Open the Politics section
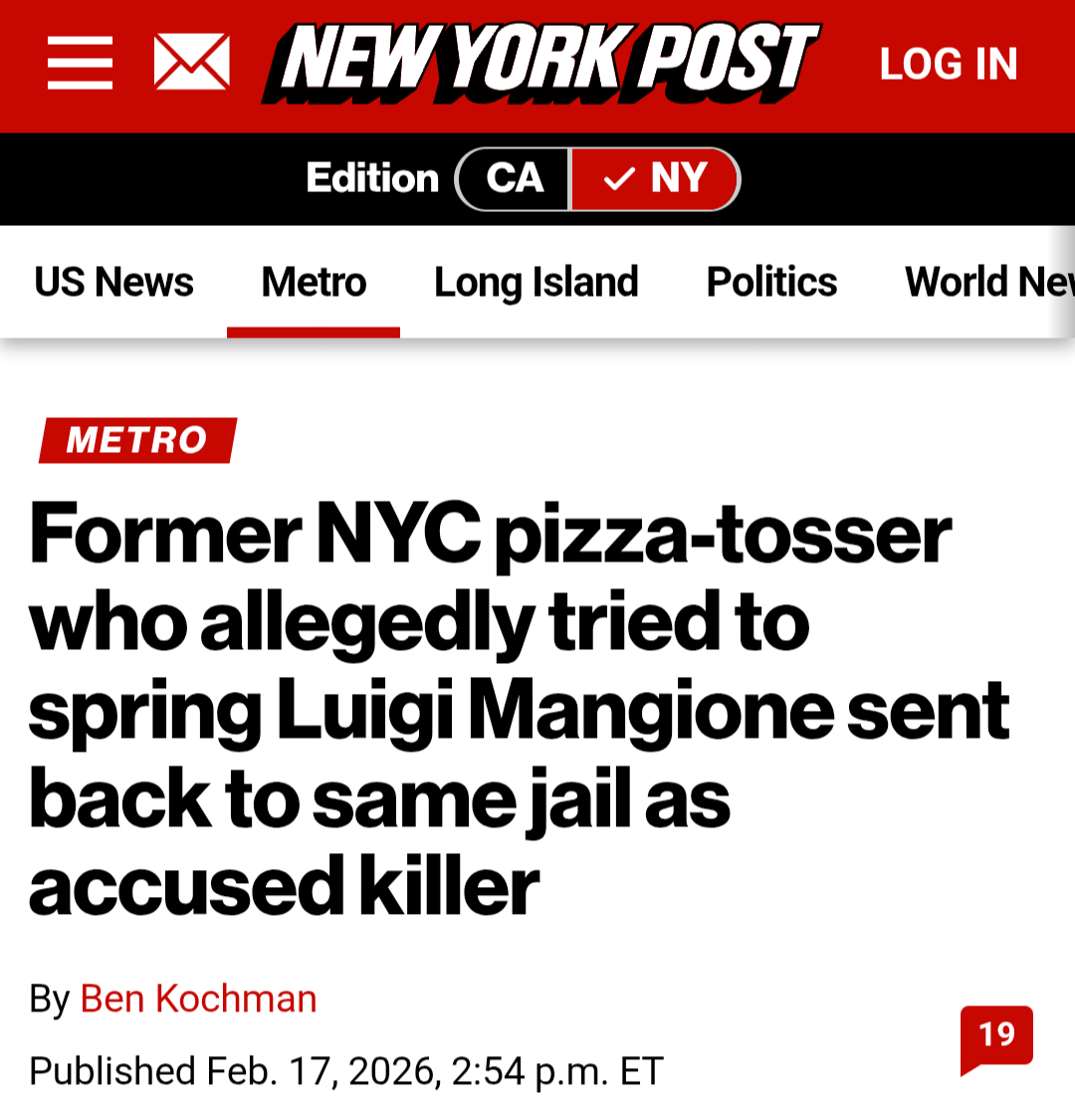1075x1120 pixels. click(771, 283)
